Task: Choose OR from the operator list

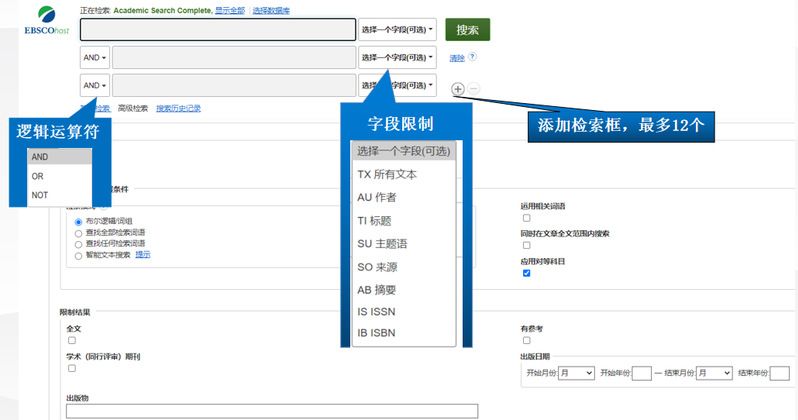Action: (x=38, y=176)
